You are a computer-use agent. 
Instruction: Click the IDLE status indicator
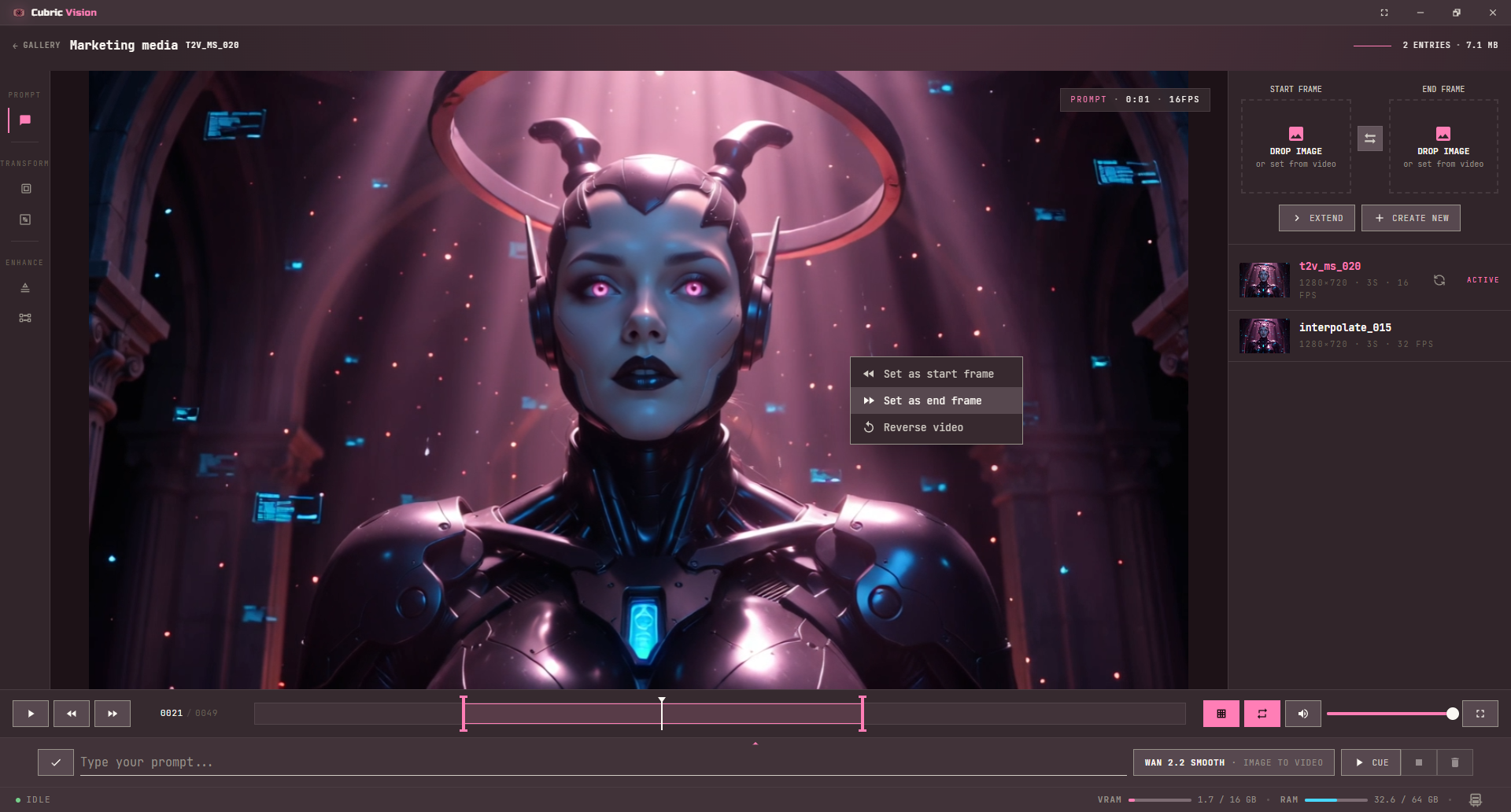[x=33, y=800]
